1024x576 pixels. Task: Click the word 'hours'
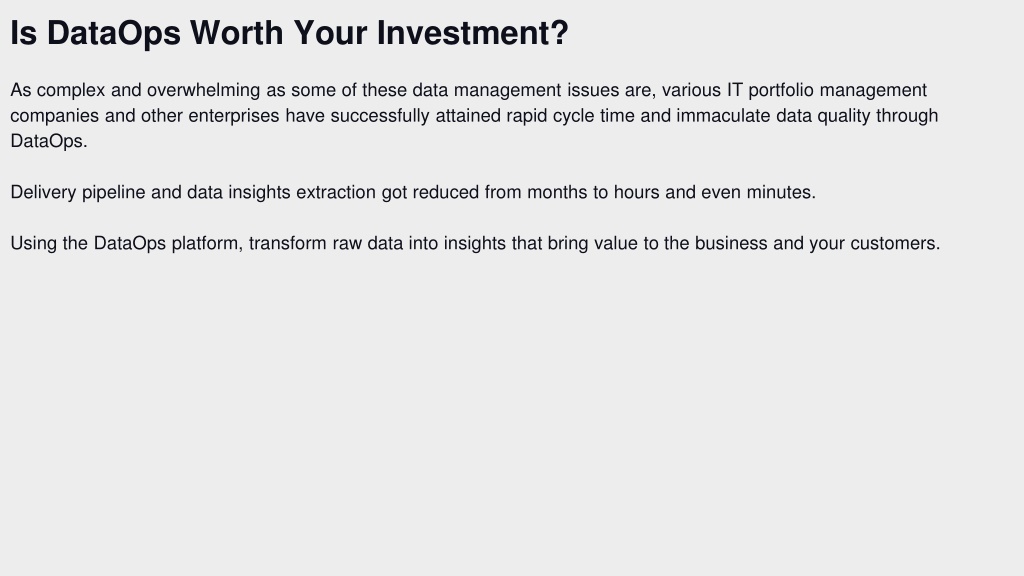pos(636,193)
